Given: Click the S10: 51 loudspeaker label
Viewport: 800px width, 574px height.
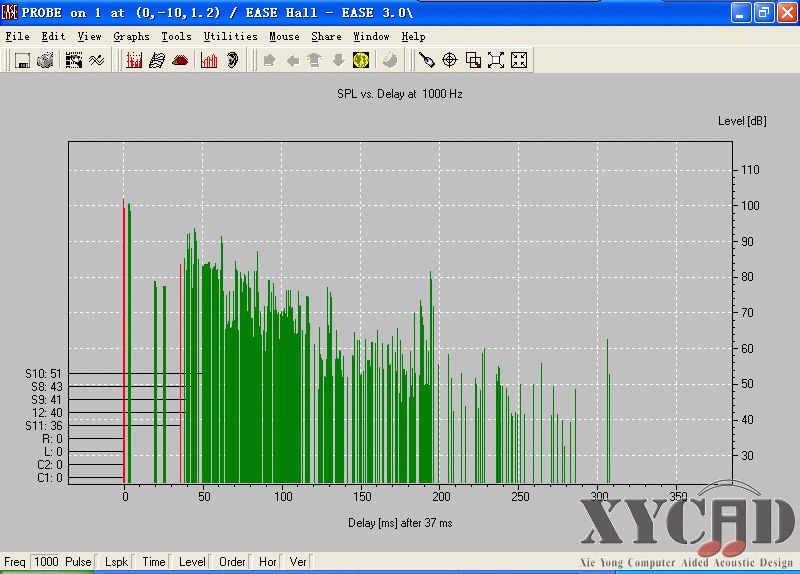Looking at the screenshot, I should [x=43, y=374].
